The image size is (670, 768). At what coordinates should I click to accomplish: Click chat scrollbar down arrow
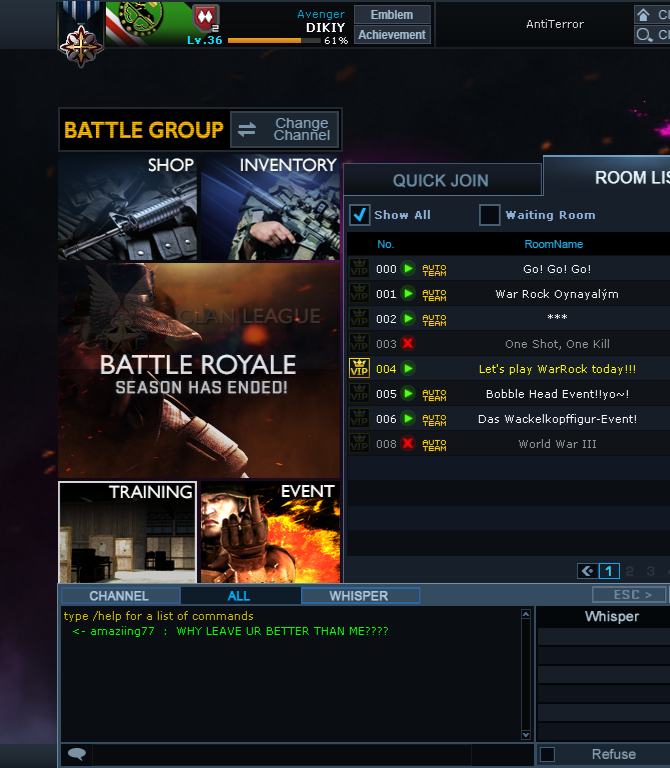click(526, 735)
